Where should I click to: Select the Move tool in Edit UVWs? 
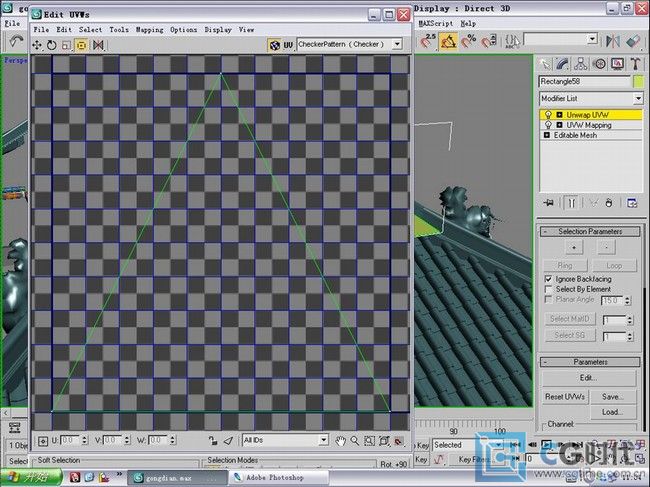tap(37, 45)
